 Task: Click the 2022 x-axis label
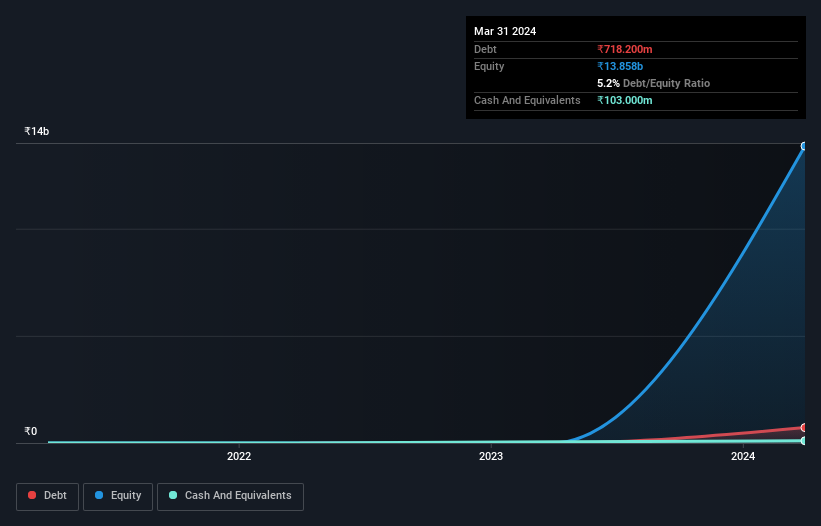tap(239, 456)
